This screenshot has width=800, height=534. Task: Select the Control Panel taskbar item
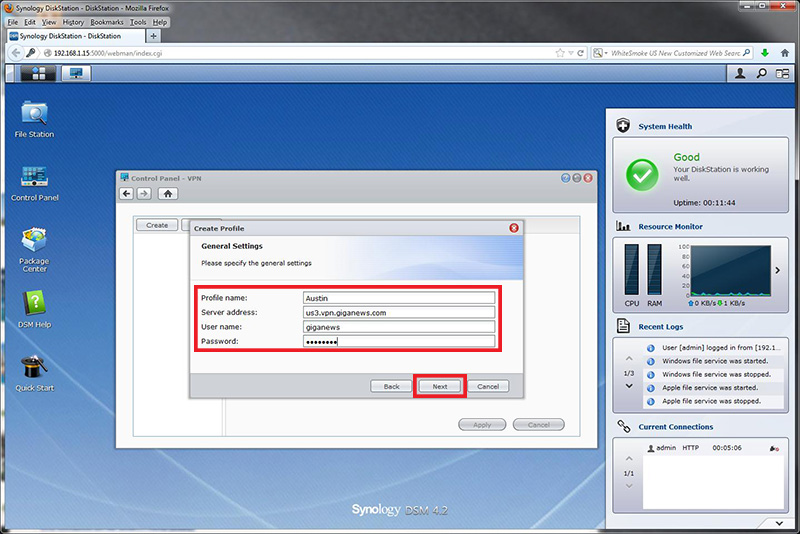(76, 74)
